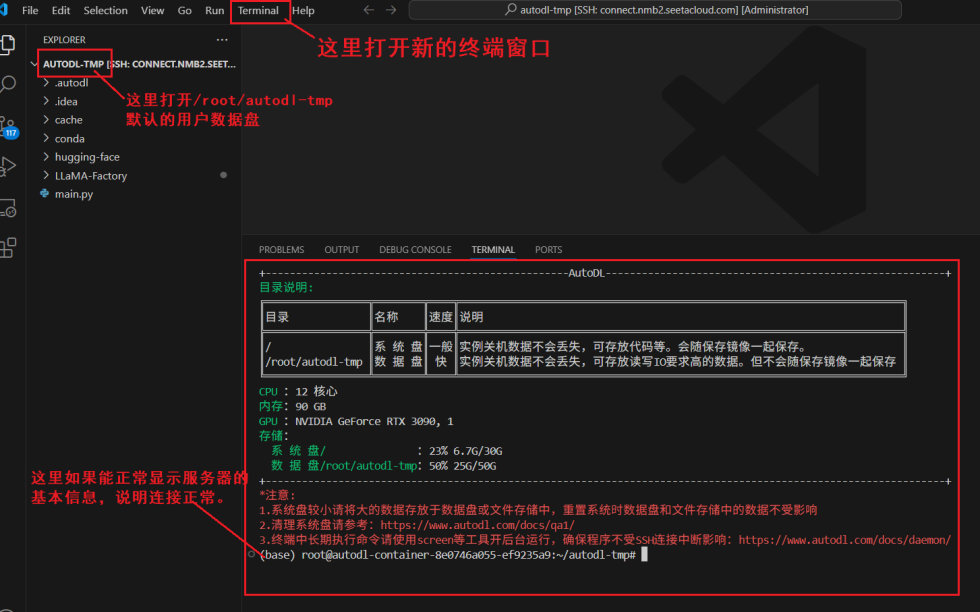Switch to the PROBLEMS panel tab

point(281,250)
